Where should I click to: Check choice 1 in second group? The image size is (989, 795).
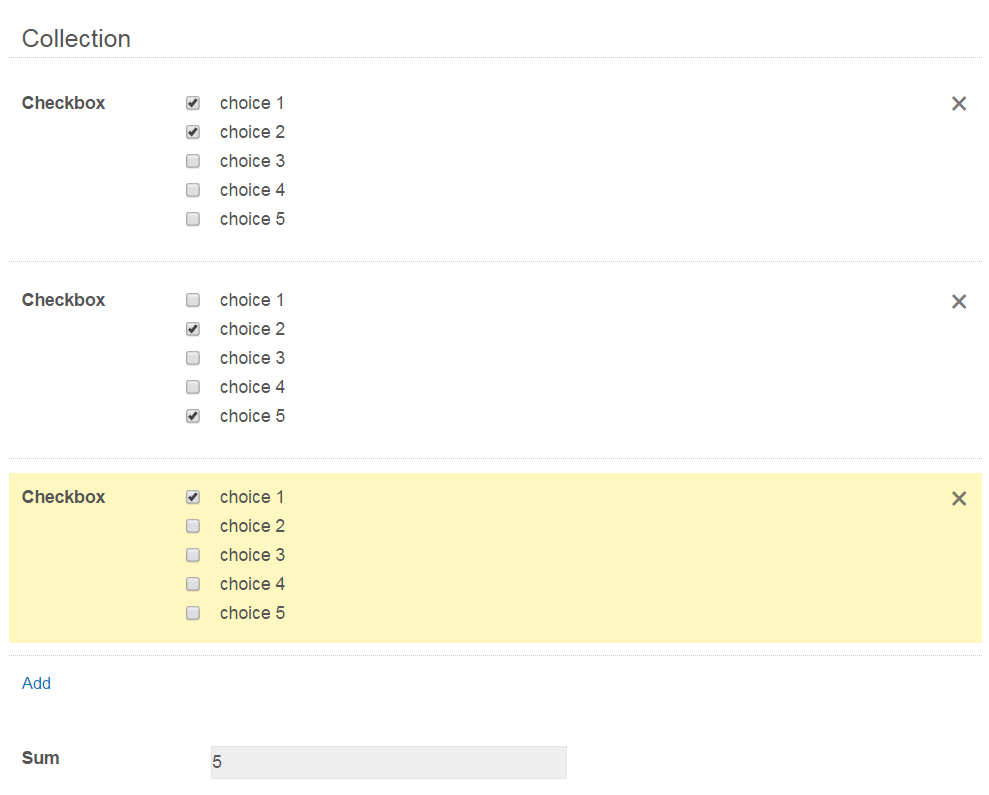[193, 300]
